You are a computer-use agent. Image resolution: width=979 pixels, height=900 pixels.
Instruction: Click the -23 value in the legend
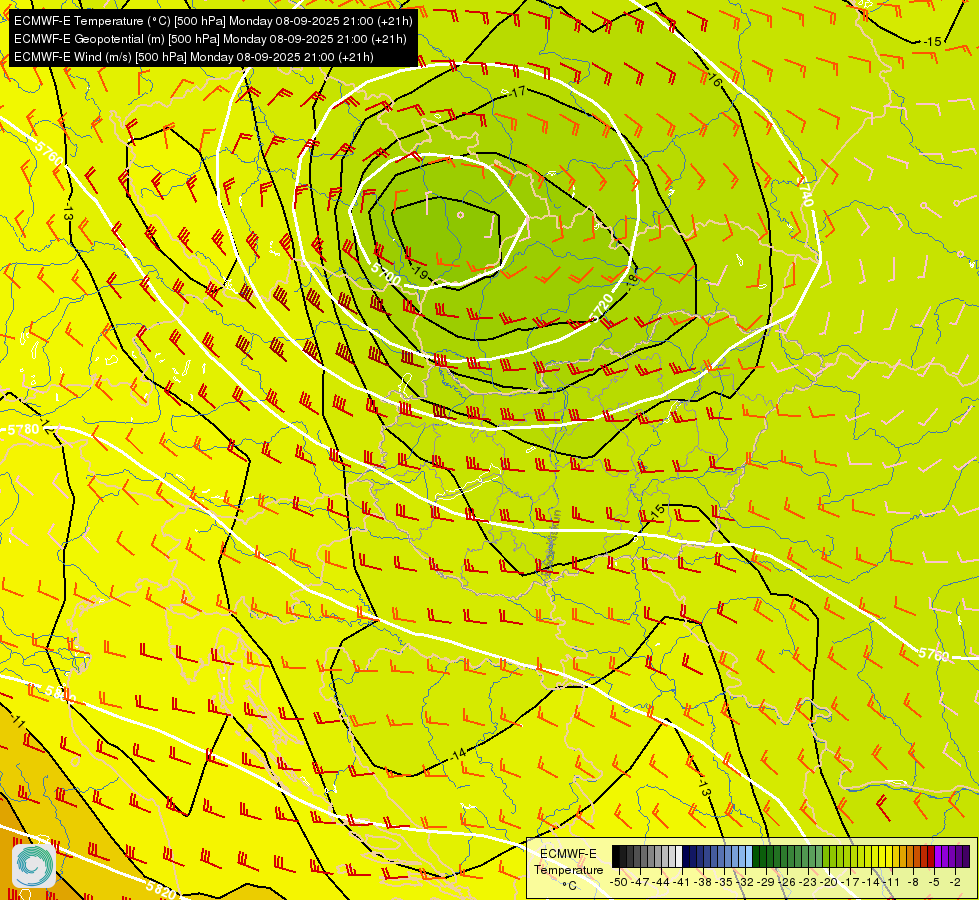[x=809, y=882]
